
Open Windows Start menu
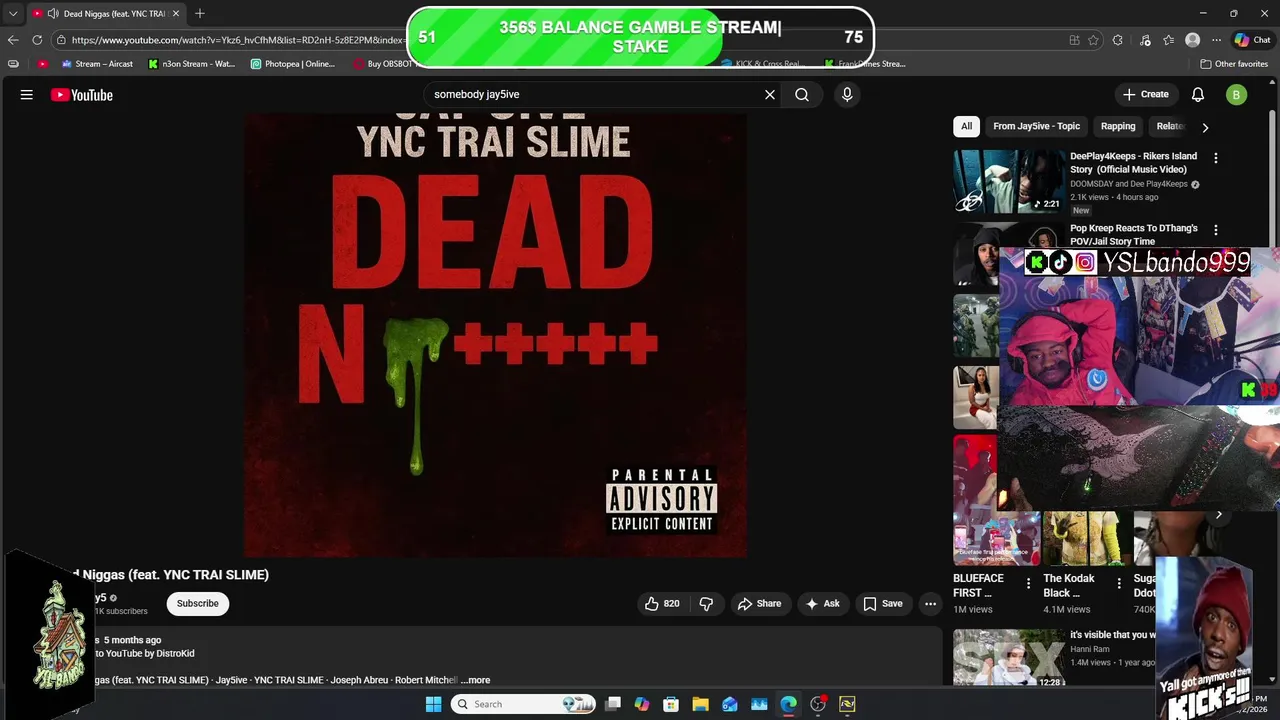pos(433,704)
